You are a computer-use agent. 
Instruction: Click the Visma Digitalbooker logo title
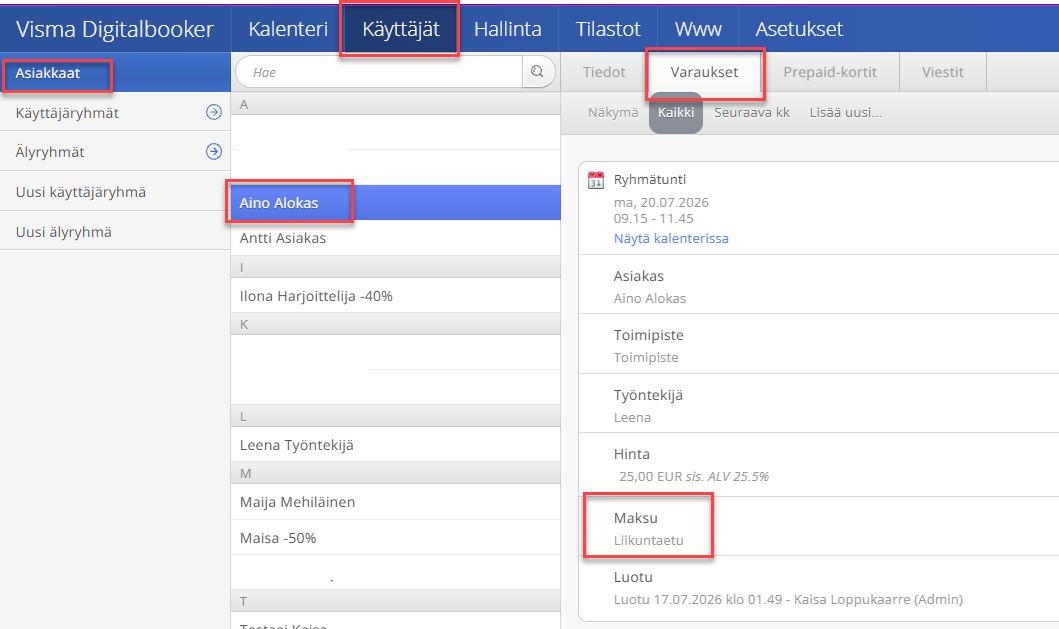point(115,29)
